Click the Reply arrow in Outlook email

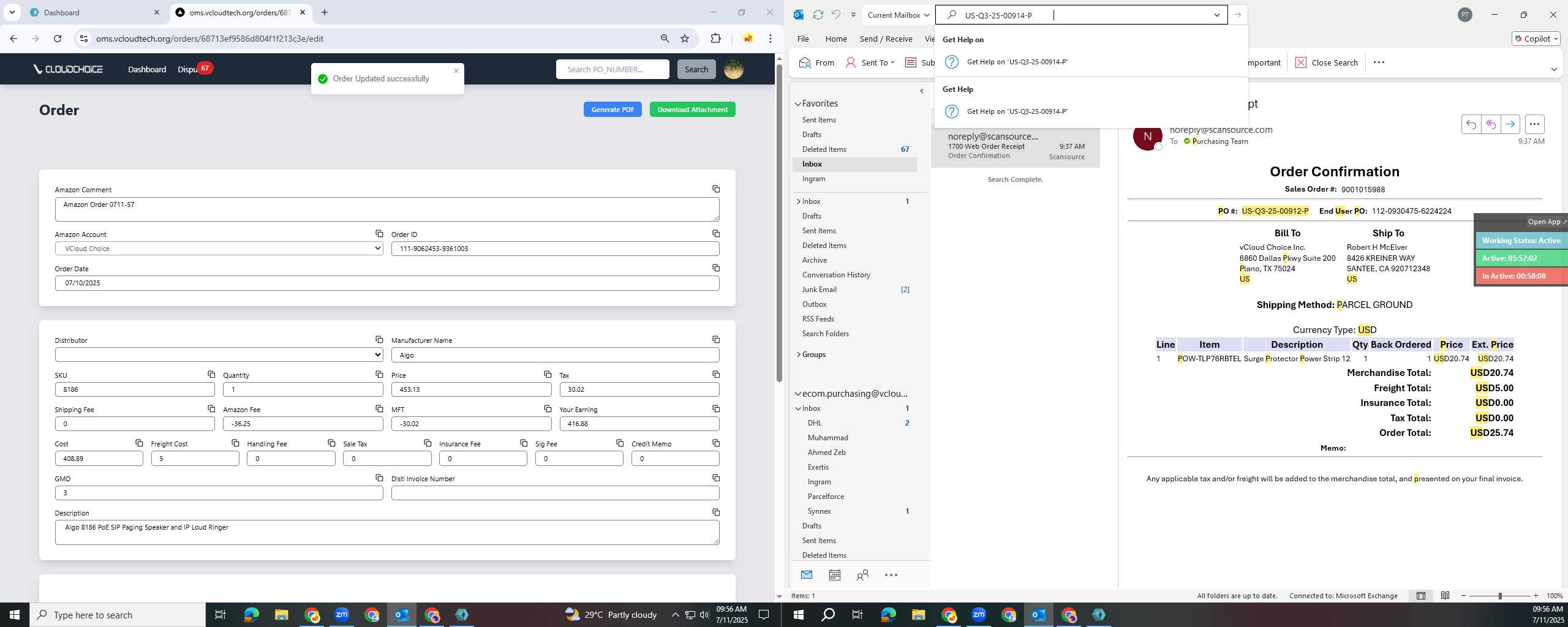[x=1471, y=124]
